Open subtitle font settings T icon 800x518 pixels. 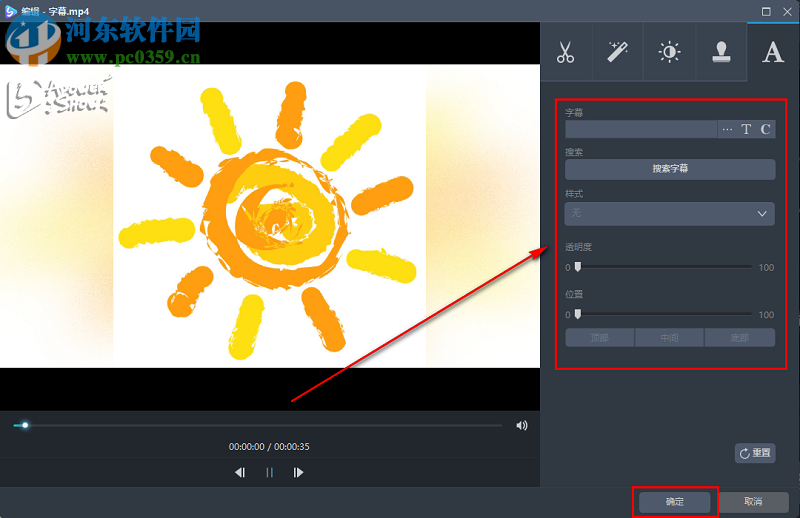746,129
